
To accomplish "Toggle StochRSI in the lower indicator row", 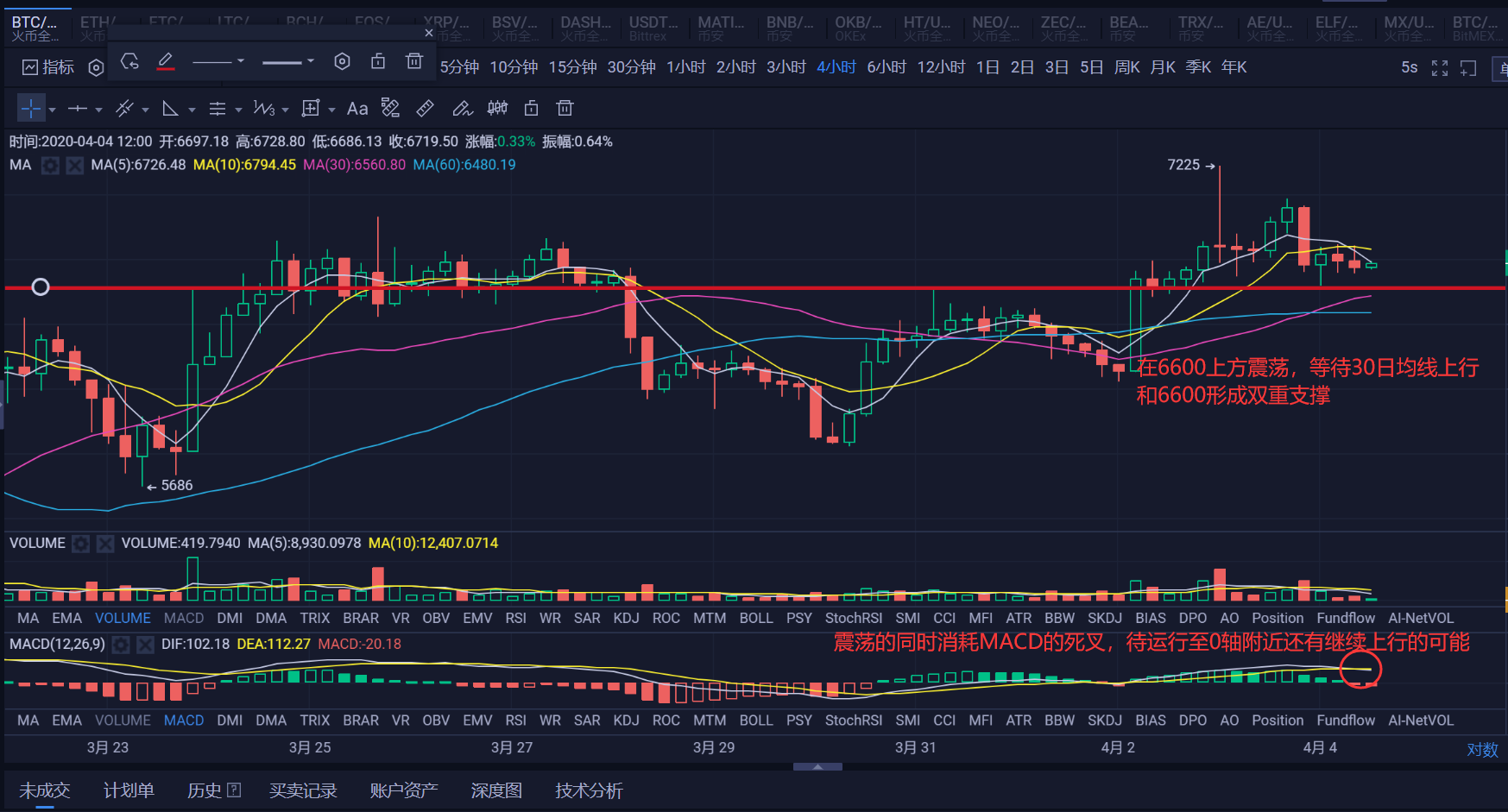I will (x=854, y=721).
